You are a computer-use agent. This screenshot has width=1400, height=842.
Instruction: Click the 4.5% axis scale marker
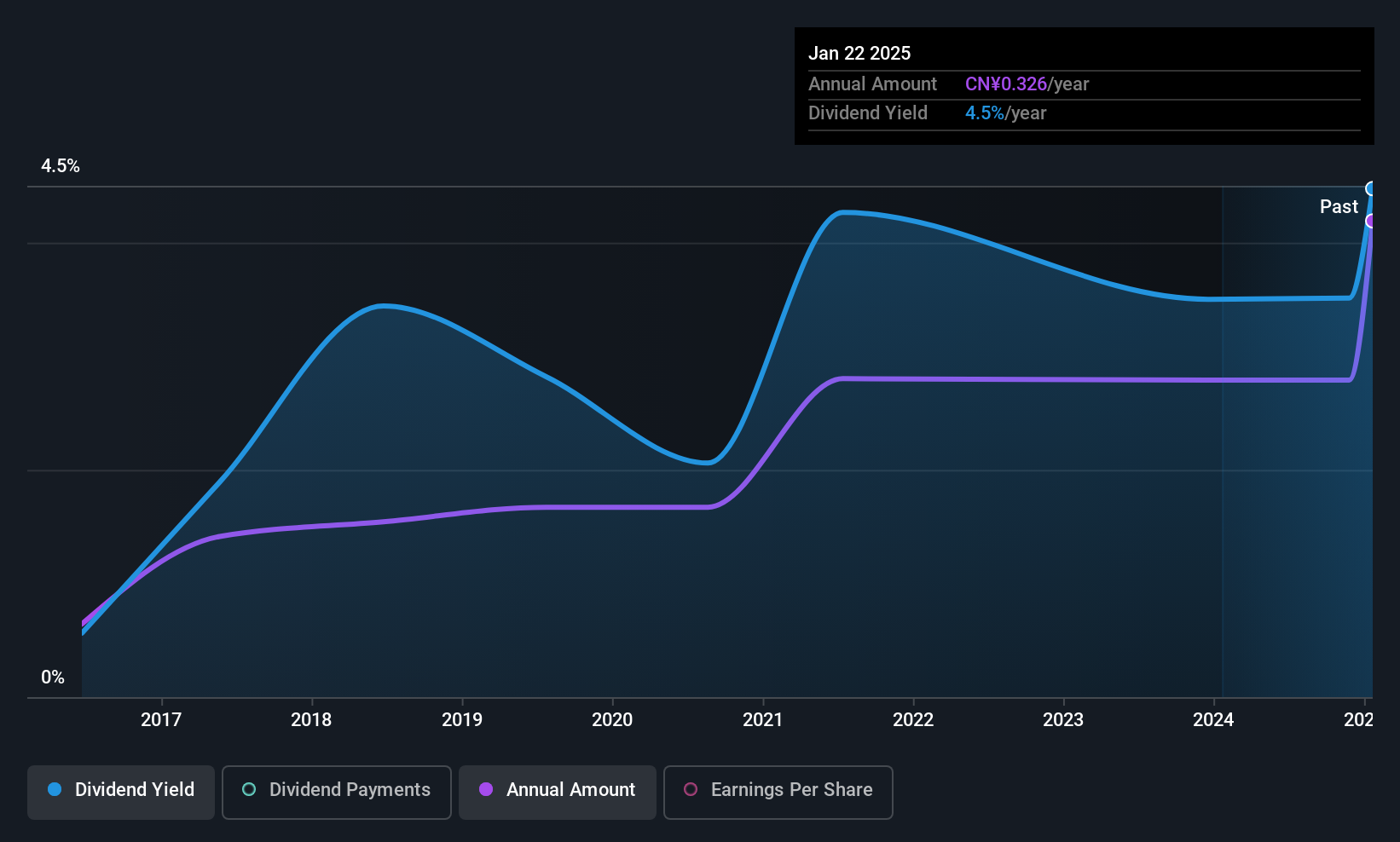[x=61, y=166]
